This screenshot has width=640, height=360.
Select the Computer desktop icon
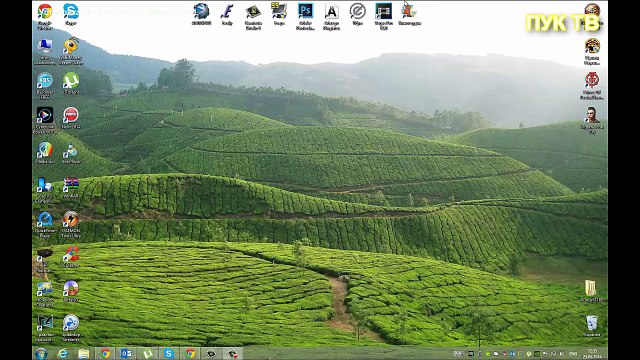(44, 51)
